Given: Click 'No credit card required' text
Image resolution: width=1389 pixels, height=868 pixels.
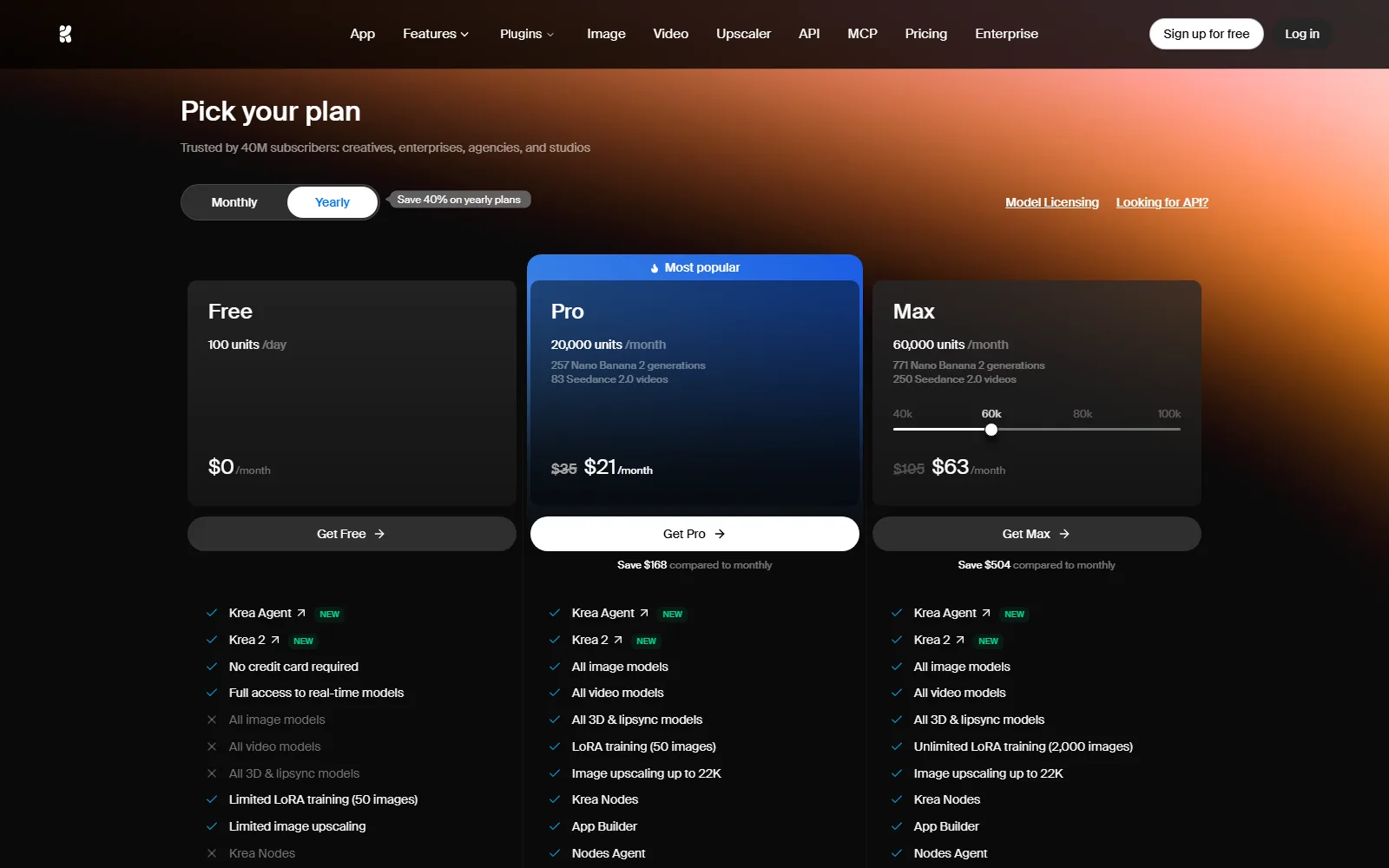Looking at the screenshot, I should click(x=293, y=667).
